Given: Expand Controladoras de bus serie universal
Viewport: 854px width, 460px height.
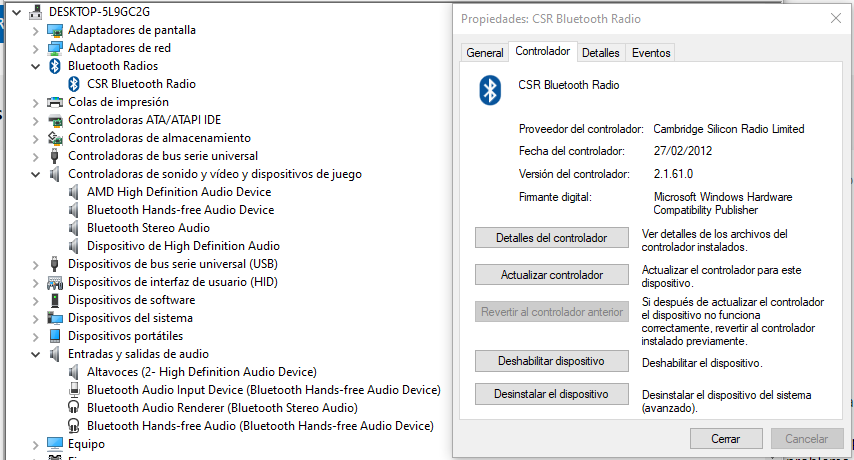Looking at the screenshot, I should [x=36, y=156].
